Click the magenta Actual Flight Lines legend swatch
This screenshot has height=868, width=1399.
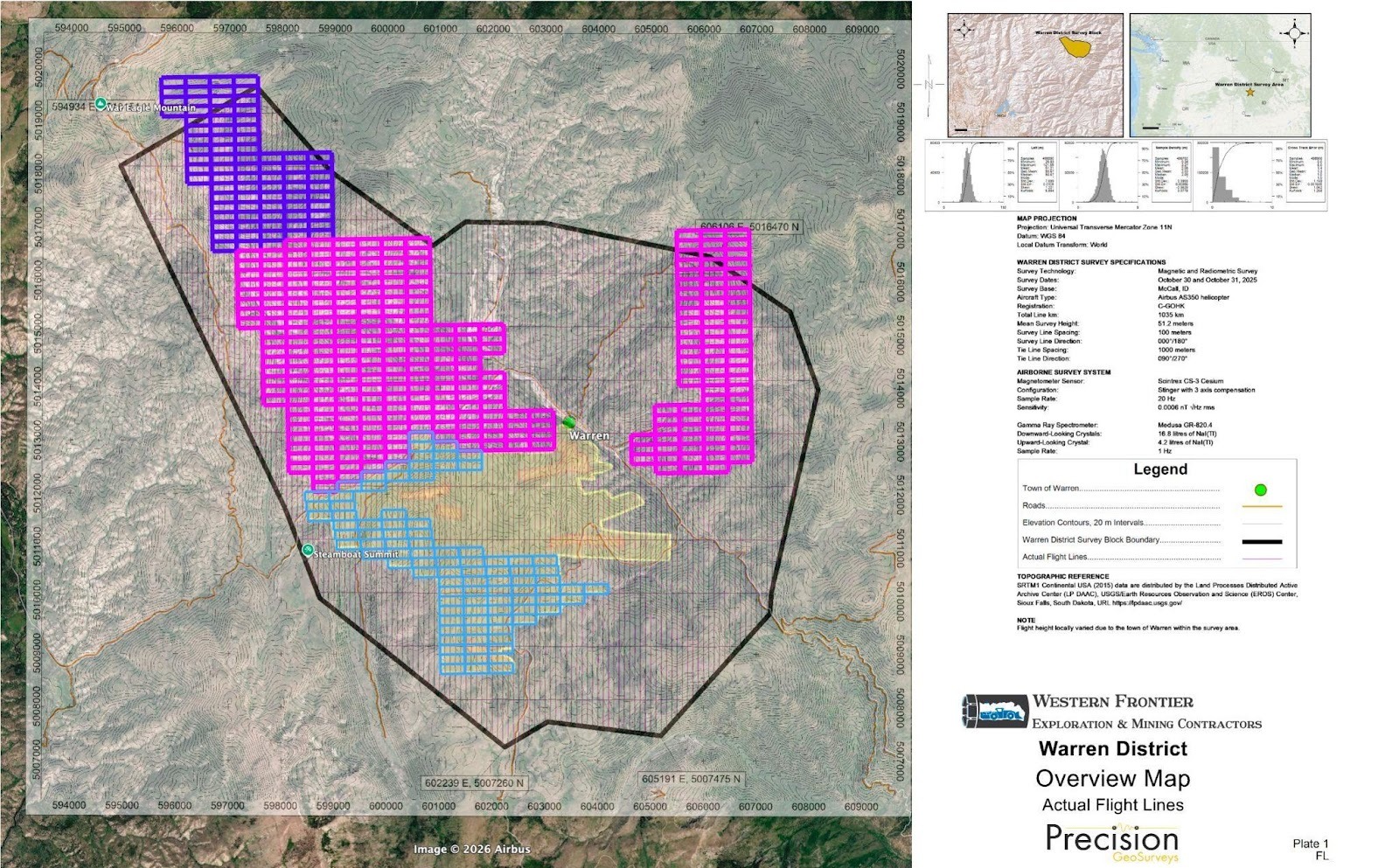pos(1261,558)
